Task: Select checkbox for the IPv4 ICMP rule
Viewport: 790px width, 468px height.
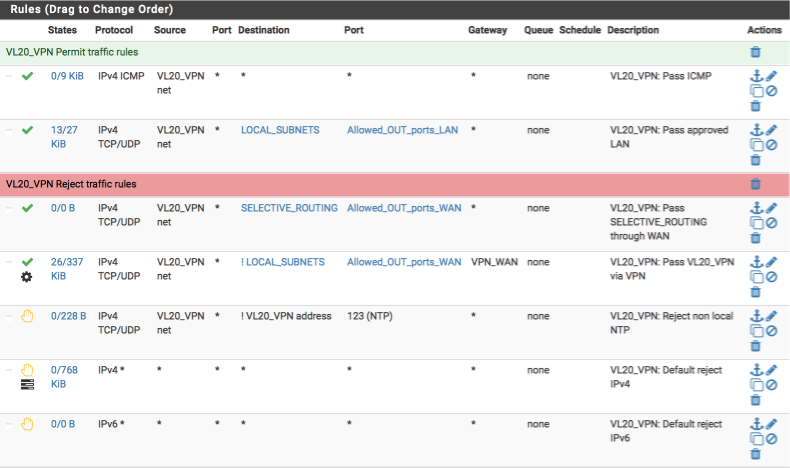Action: (x=9, y=76)
